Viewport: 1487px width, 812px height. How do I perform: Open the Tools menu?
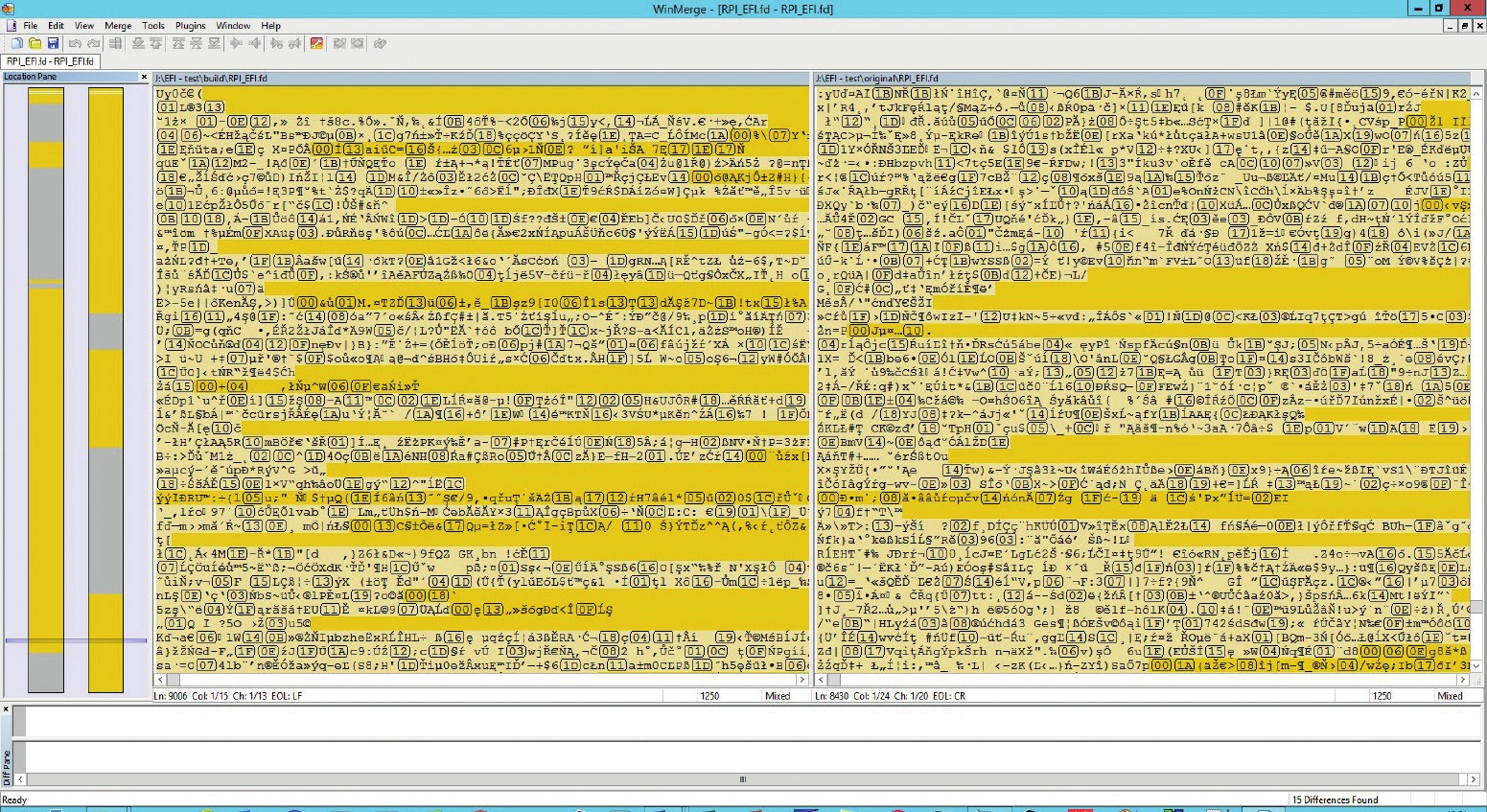(x=153, y=26)
